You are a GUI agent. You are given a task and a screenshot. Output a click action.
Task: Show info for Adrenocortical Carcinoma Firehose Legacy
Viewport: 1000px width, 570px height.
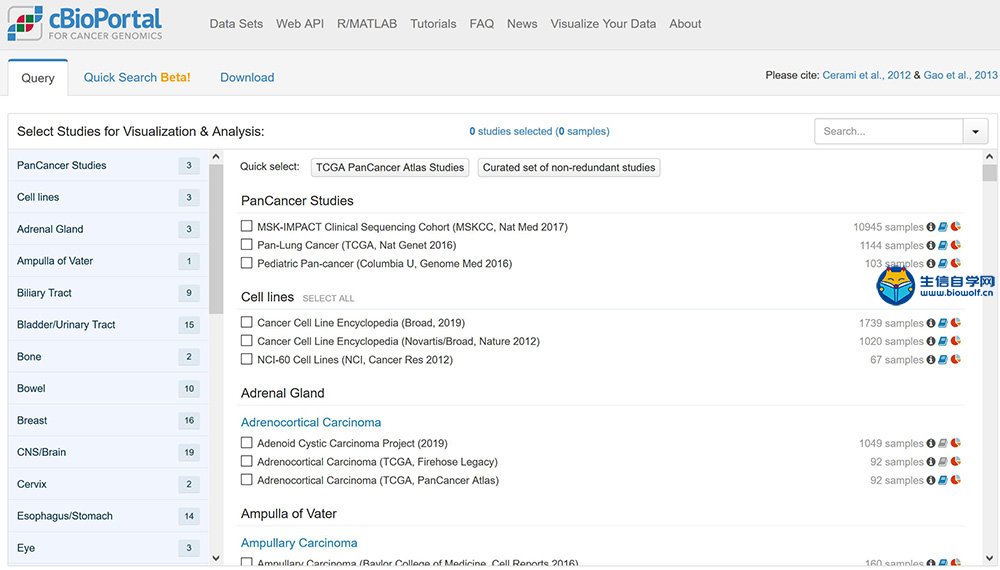(930, 462)
